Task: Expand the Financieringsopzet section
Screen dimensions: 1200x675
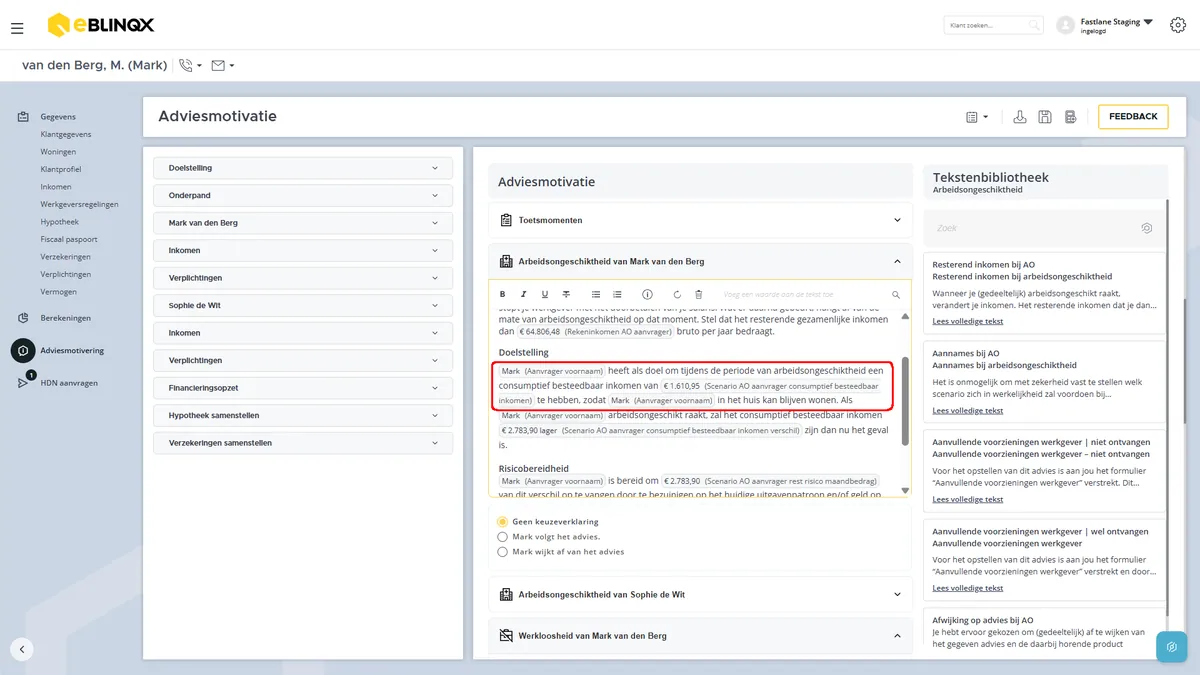Action: coord(303,388)
